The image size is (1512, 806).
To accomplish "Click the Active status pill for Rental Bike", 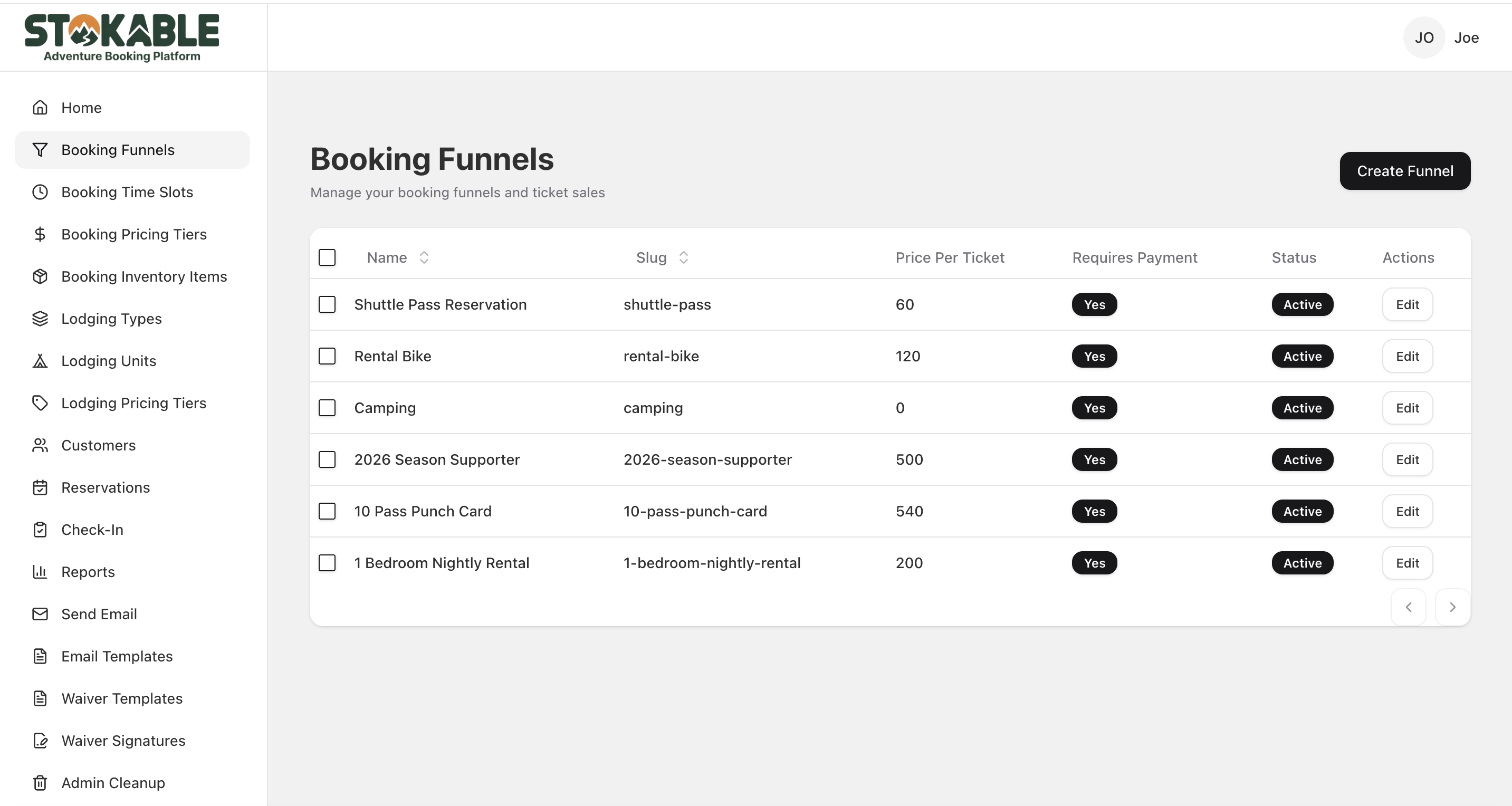I will point(1302,357).
